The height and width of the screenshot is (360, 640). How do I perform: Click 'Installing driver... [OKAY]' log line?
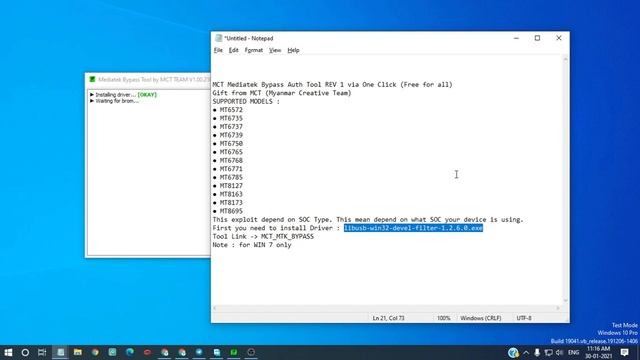point(124,95)
